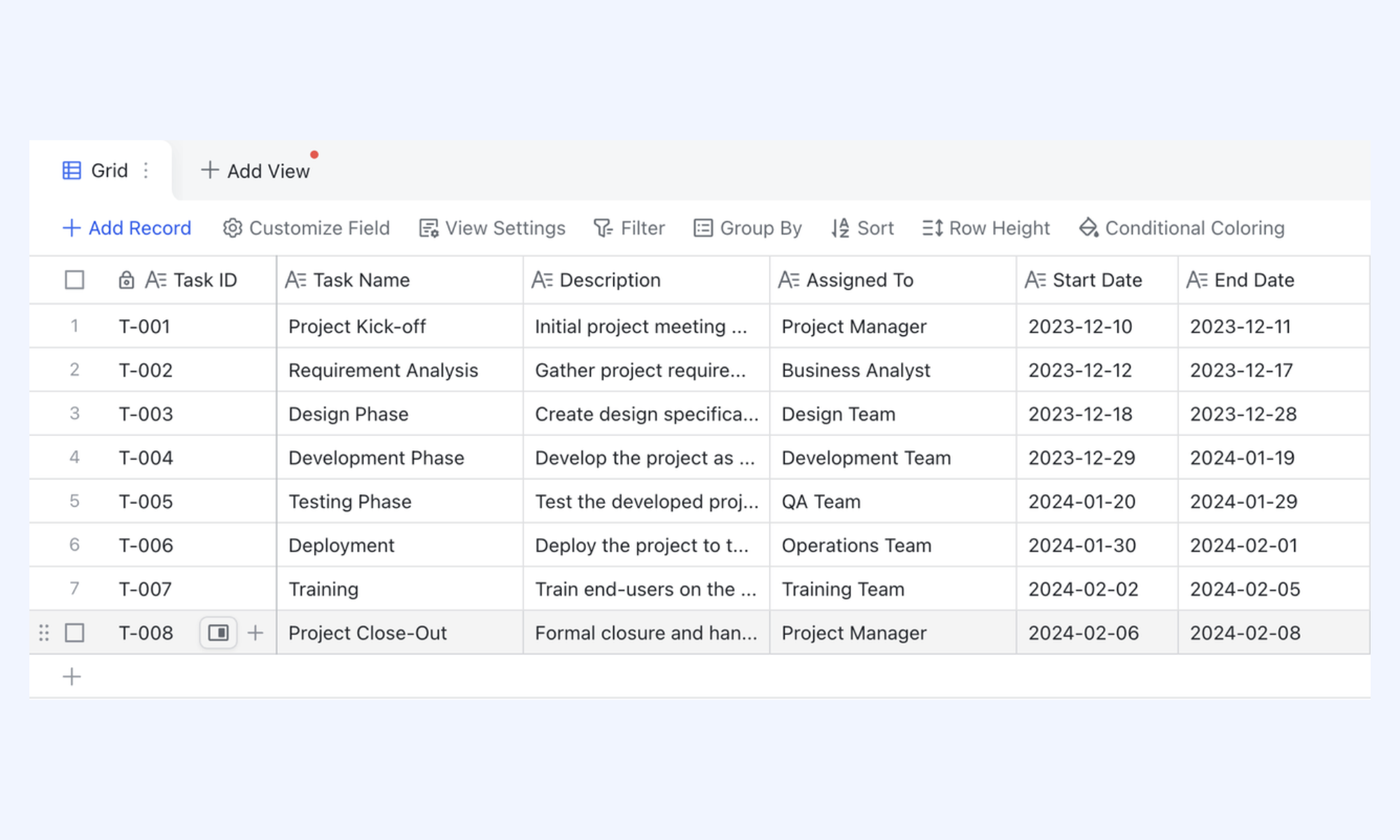Select the Development Phase cell

click(x=400, y=458)
